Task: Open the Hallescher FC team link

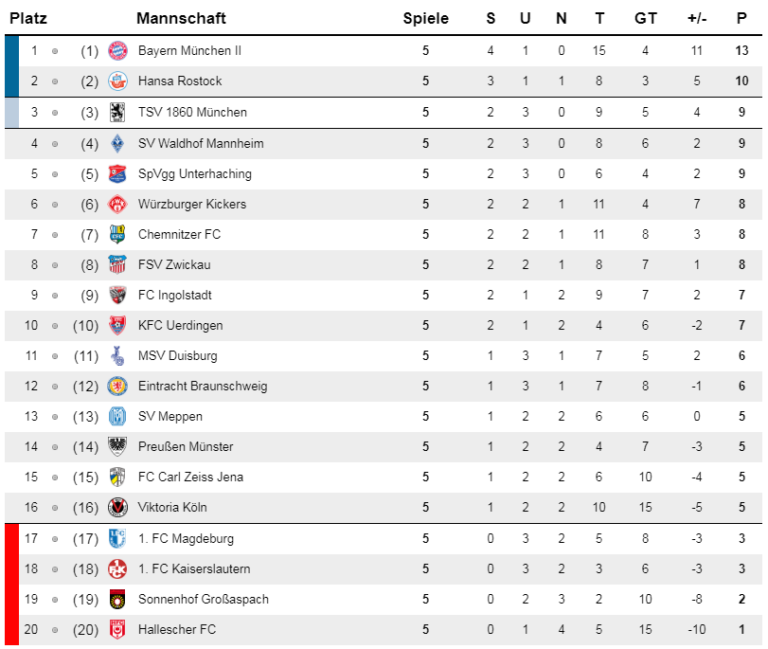Action: pyautogui.click(x=177, y=629)
